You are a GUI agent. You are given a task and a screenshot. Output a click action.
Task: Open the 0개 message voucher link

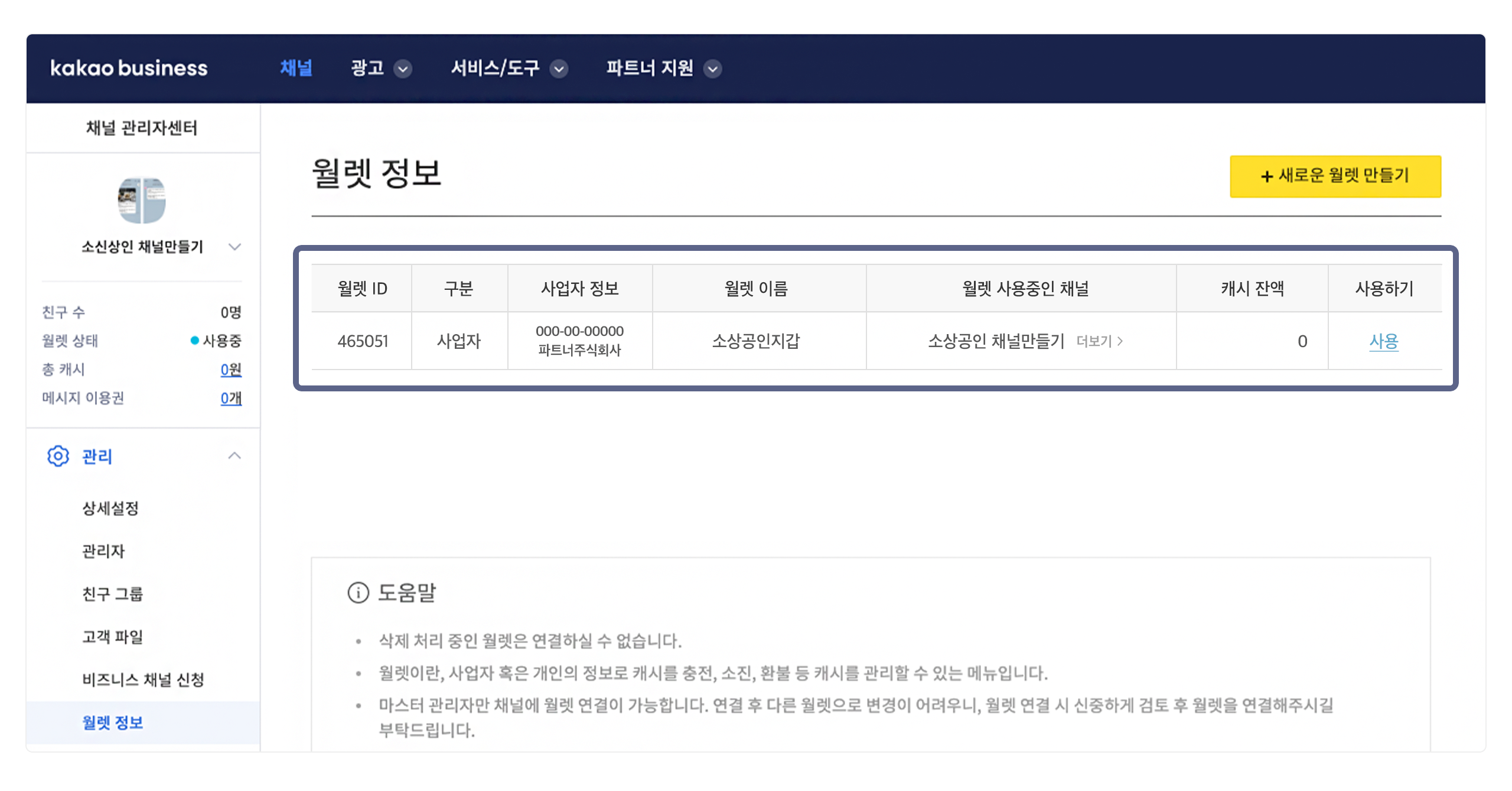230,398
